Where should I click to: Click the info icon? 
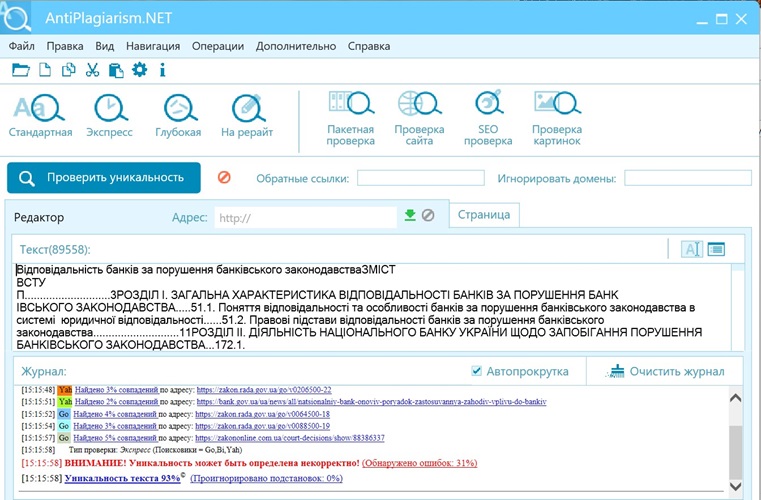[x=163, y=70]
